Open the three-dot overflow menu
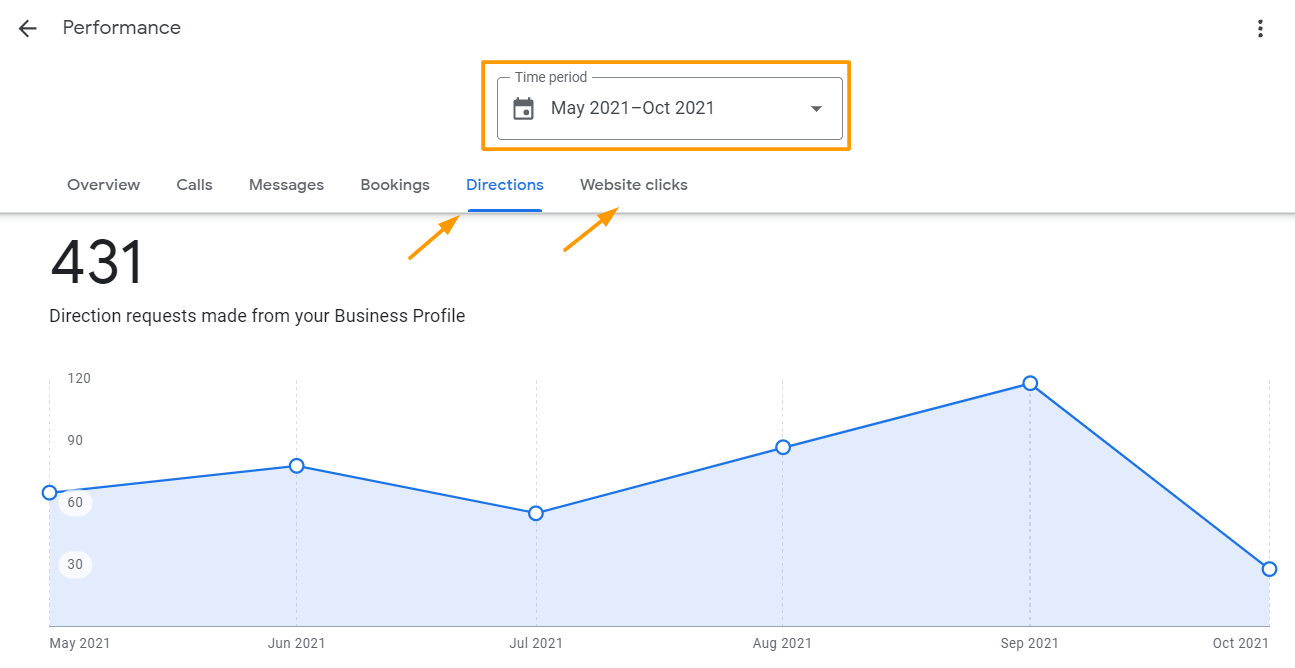 pos(1260,28)
